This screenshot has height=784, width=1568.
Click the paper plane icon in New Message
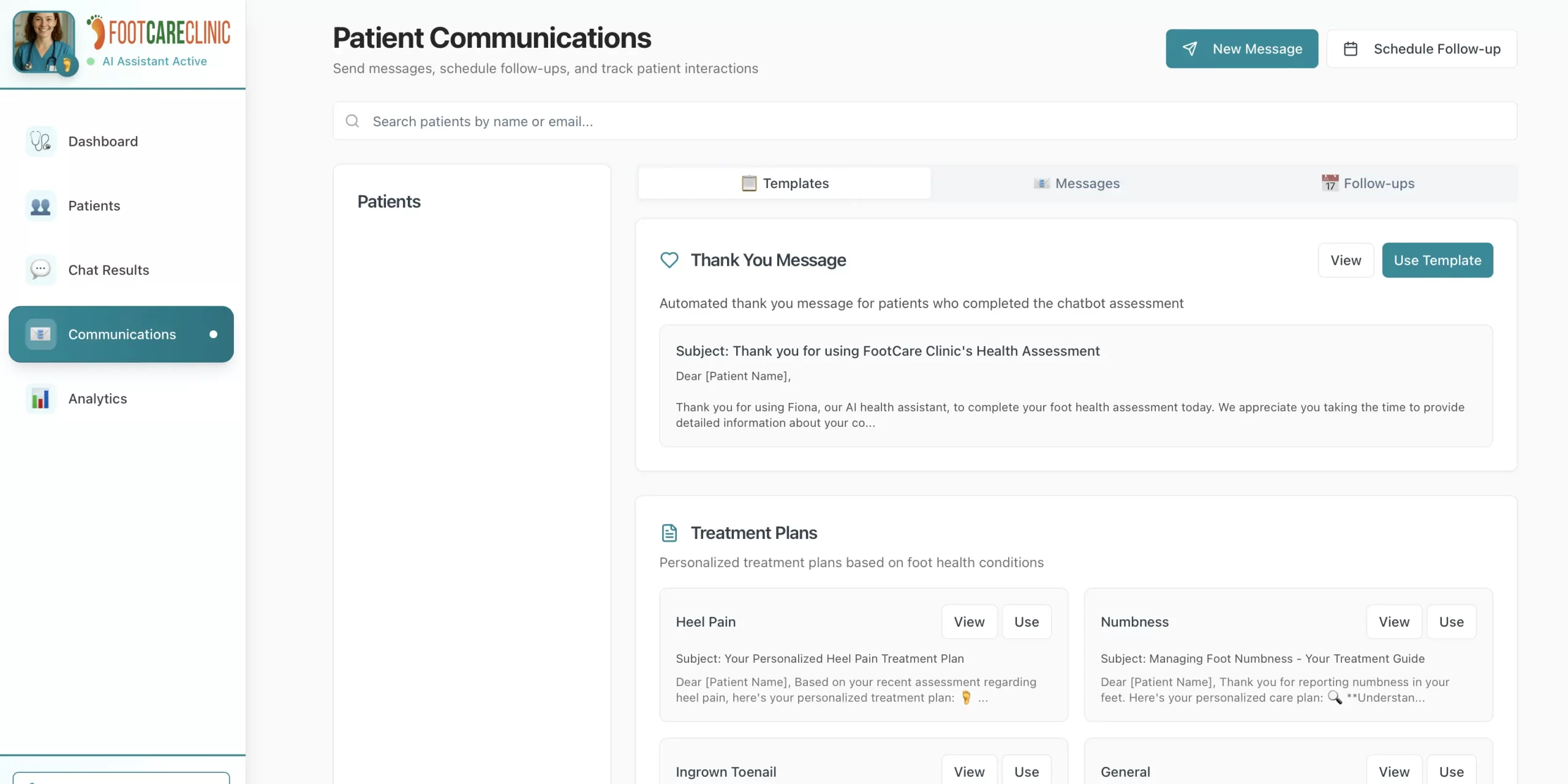point(1189,49)
